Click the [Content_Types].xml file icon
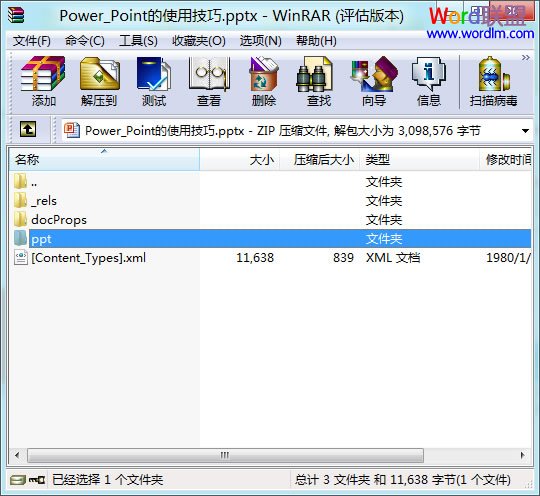The width and height of the screenshot is (540, 496). pos(21,257)
